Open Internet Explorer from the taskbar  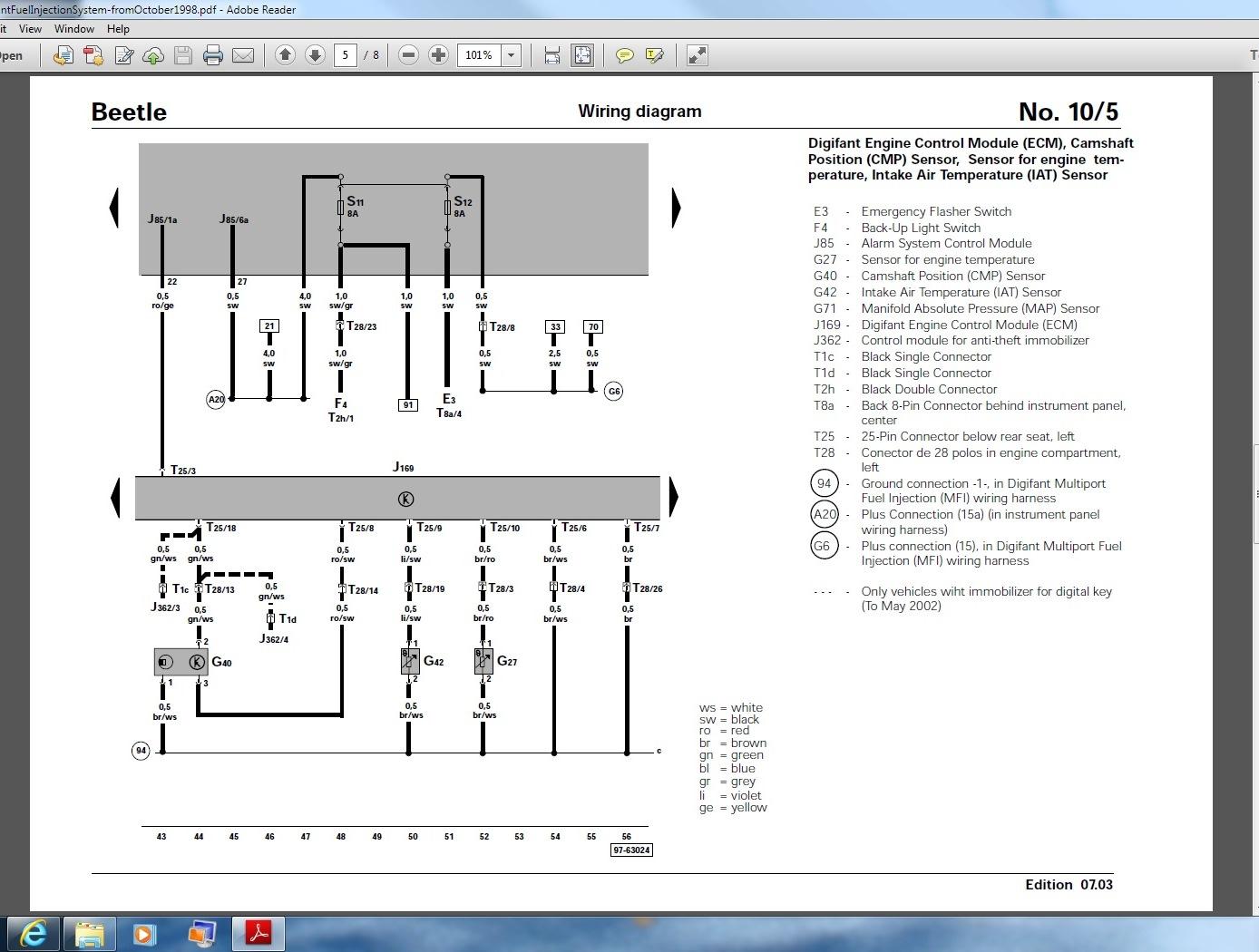(x=34, y=933)
